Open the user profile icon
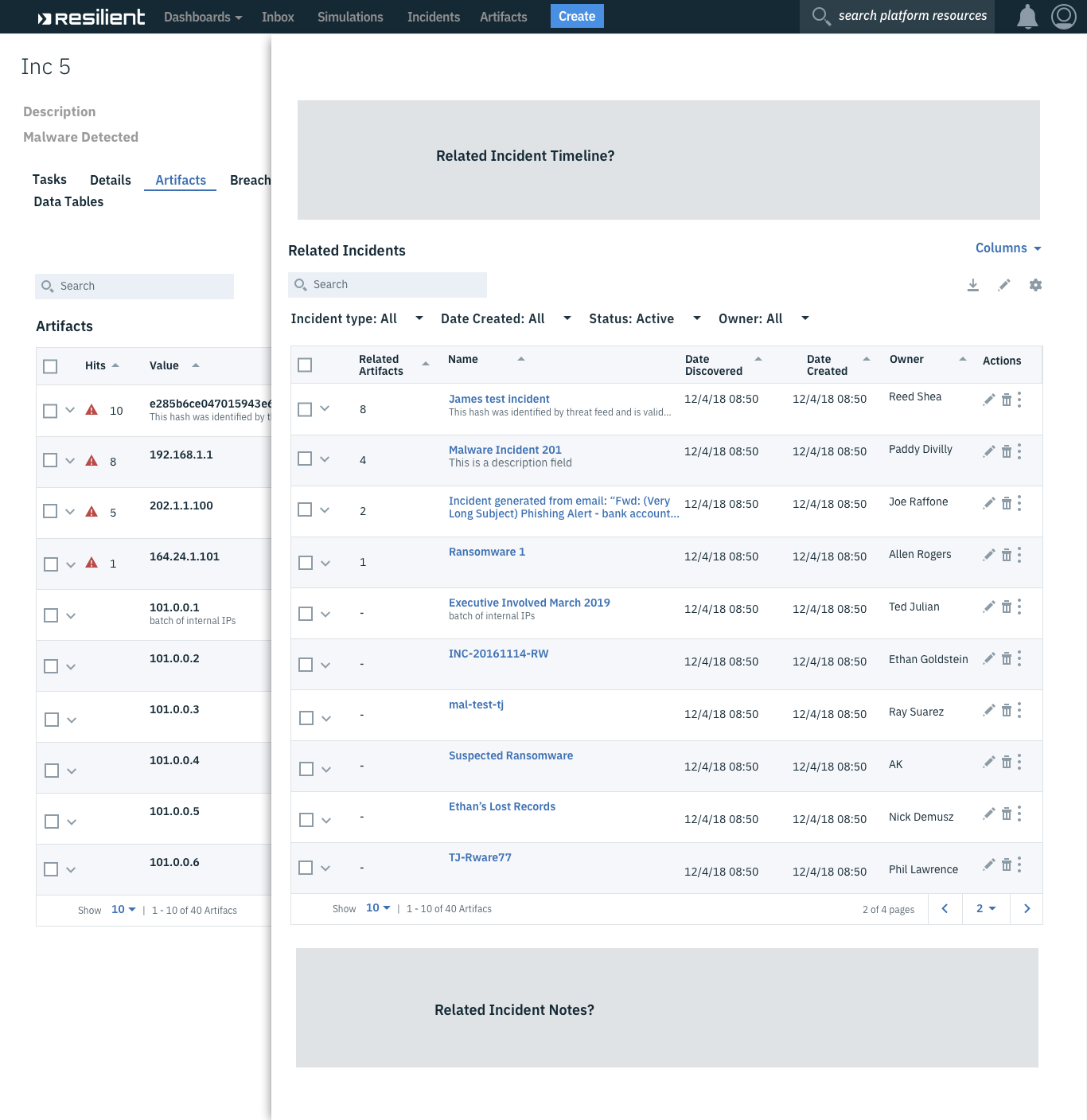Image resolution: width=1087 pixels, height=1120 pixels. tap(1064, 17)
